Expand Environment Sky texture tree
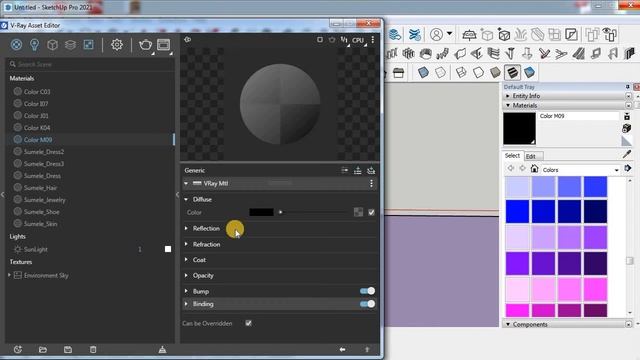Viewport: 640px width, 360px height. coord(9,275)
